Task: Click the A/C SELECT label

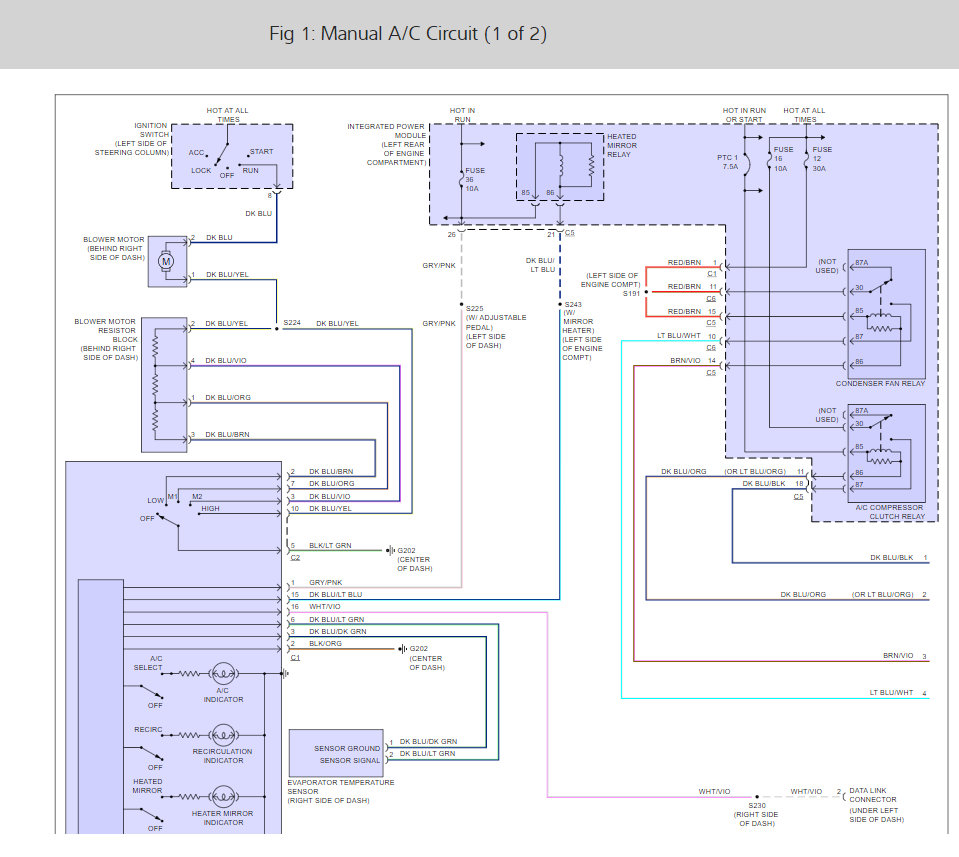Action: [148, 663]
